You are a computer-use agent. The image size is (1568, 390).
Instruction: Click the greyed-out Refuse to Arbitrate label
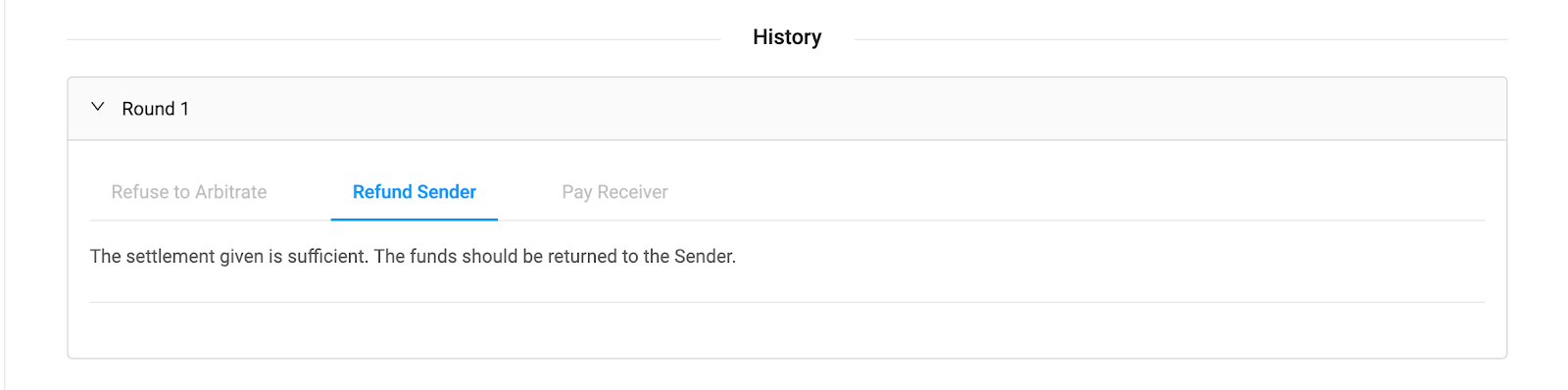pyautogui.click(x=189, y=192)
